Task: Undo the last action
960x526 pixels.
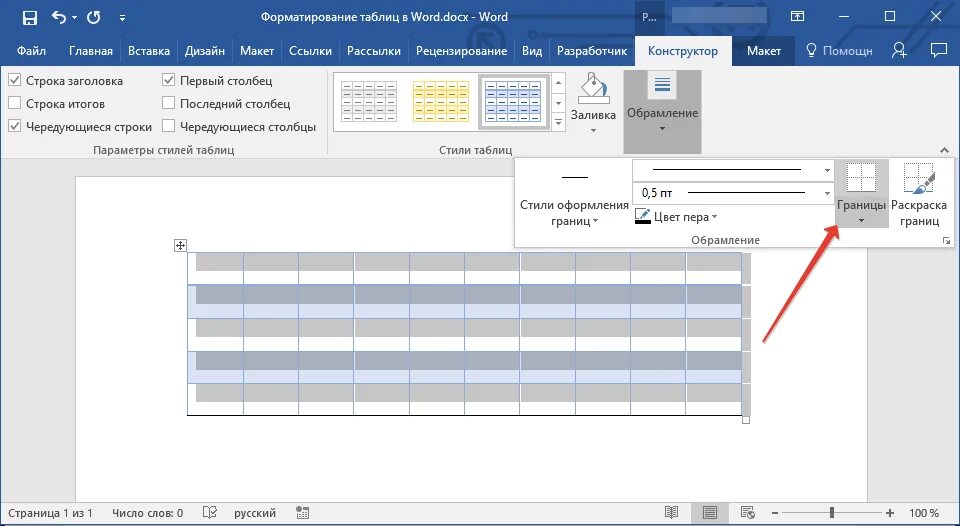Action: pyautogui.click(x=59, y=17)
